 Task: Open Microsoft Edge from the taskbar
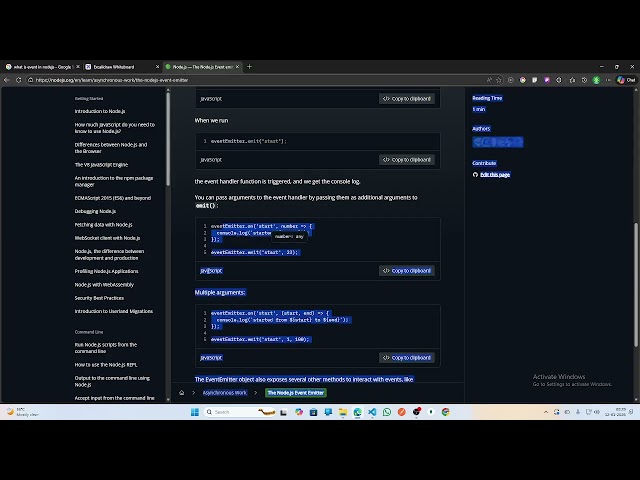[x=358, y=412]
